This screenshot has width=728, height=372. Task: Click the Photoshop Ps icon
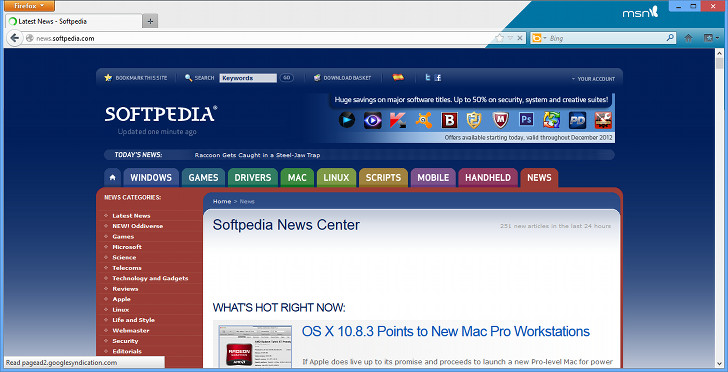point(526,120)
